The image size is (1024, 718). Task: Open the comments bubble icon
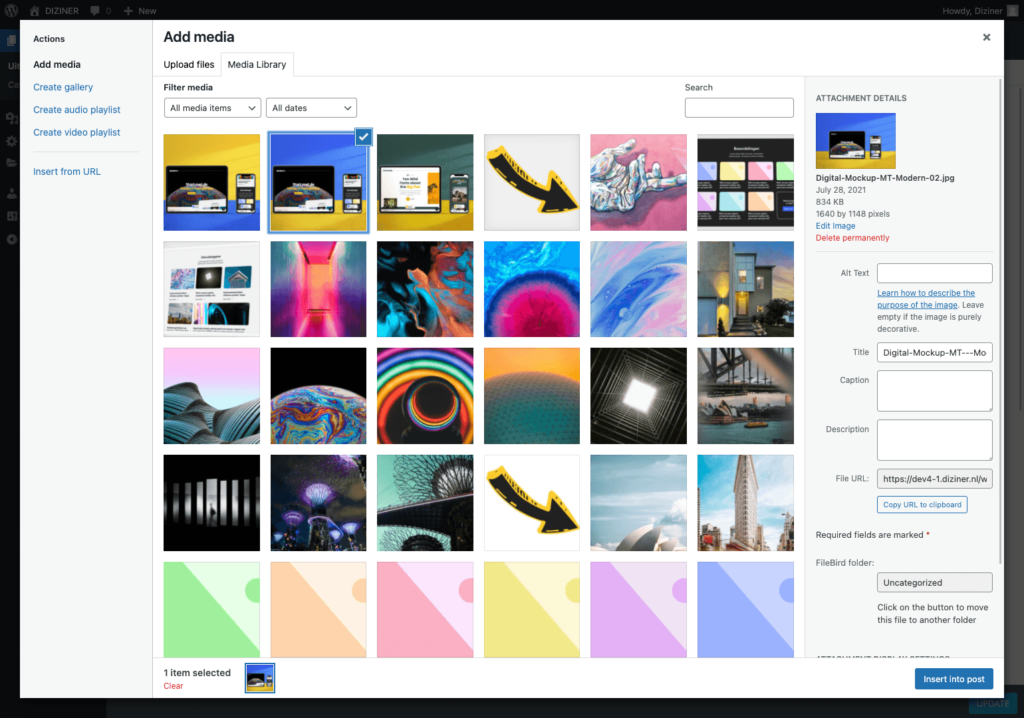(x=94, y=10)
